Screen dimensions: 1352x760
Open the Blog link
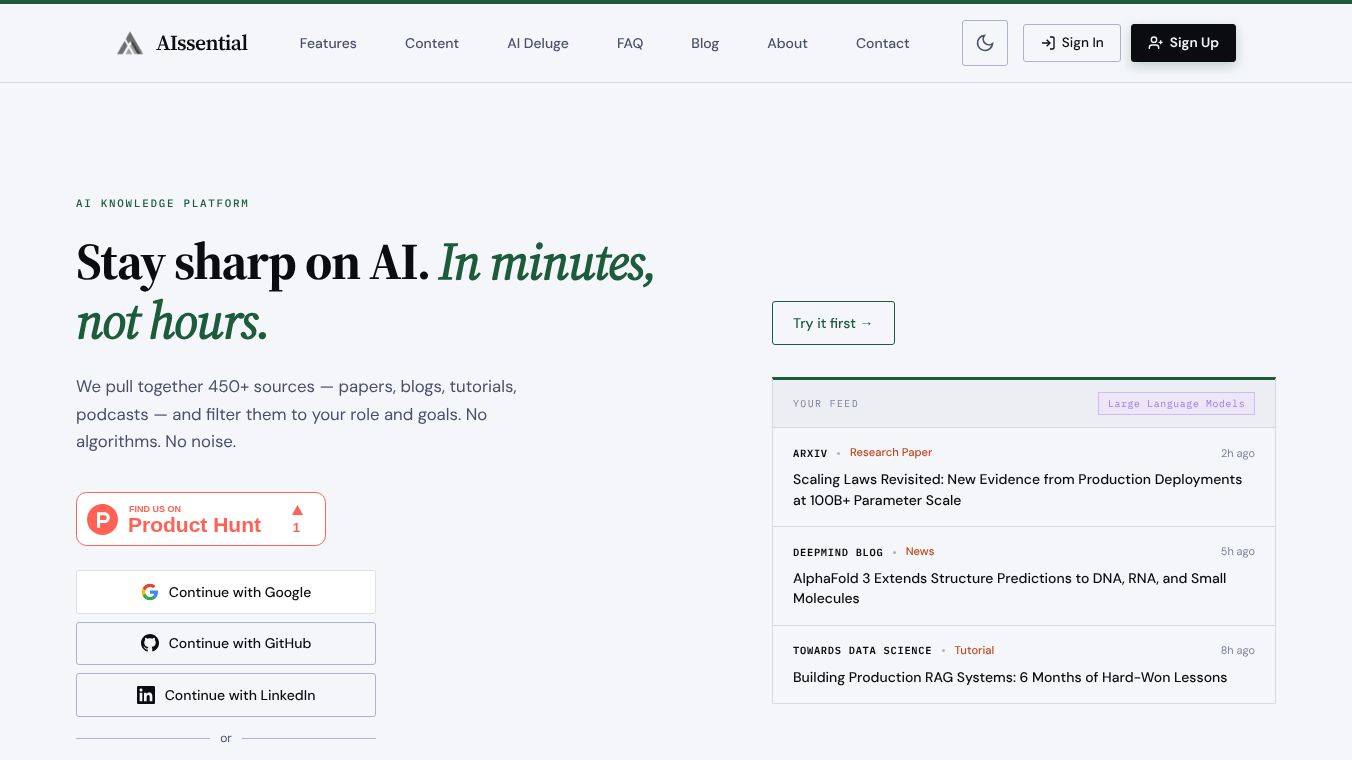click(705, 43)
